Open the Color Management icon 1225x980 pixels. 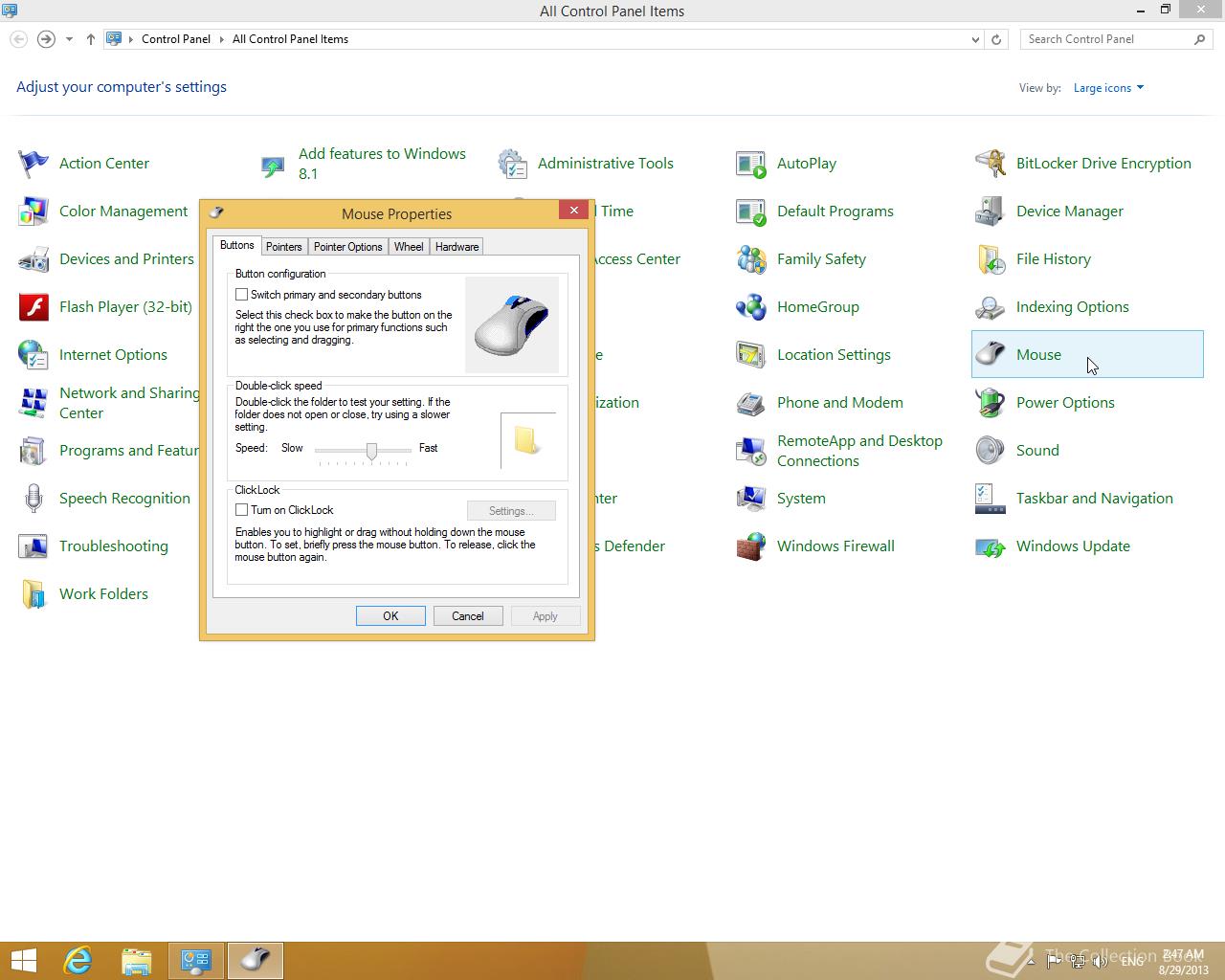click(x=33, y=212)
